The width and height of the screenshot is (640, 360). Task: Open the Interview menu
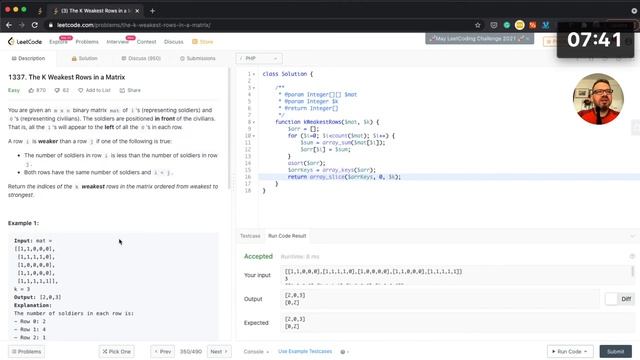point(118,42)
